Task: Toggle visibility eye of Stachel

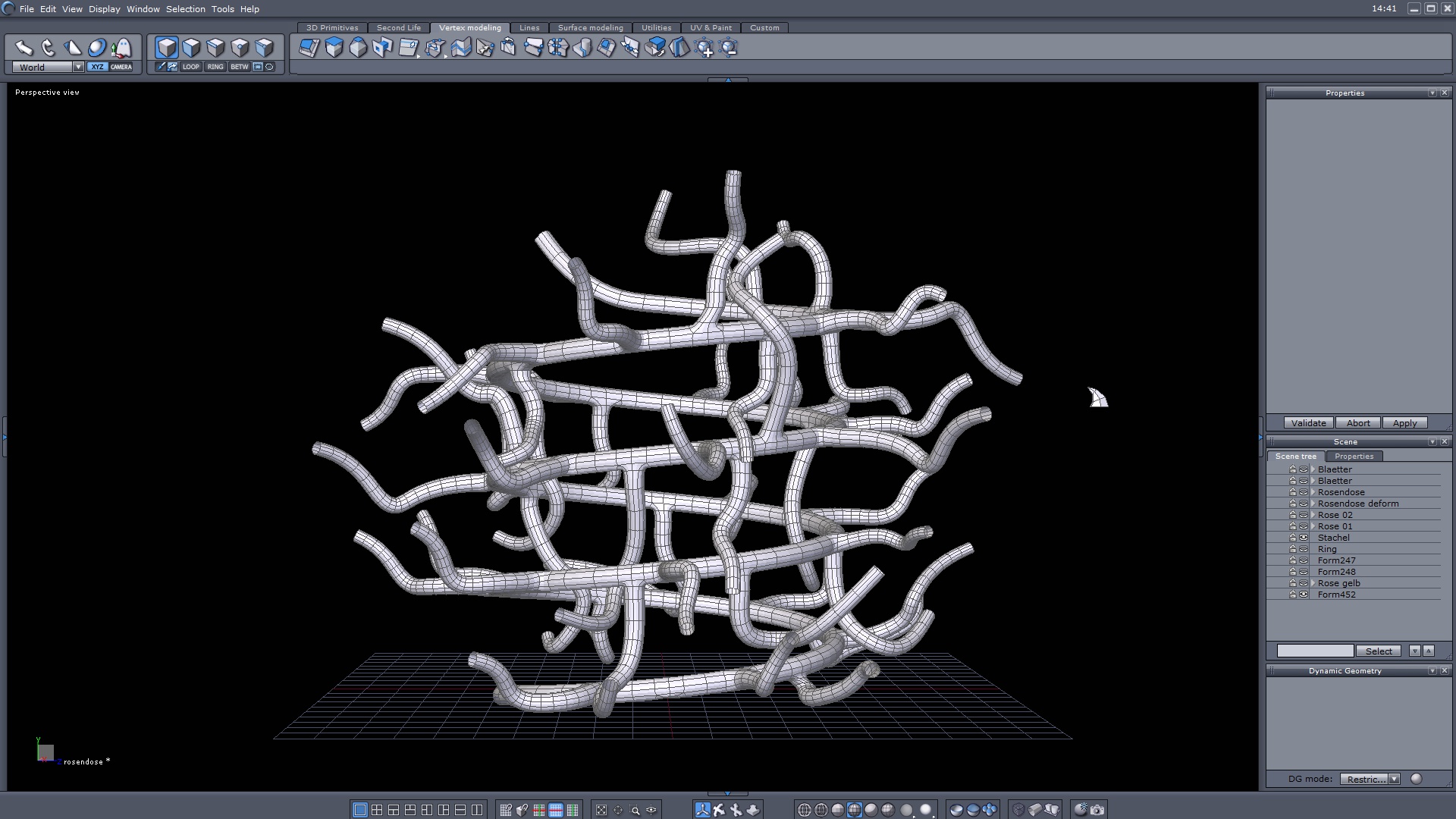Action: [x=1304, y=538]
